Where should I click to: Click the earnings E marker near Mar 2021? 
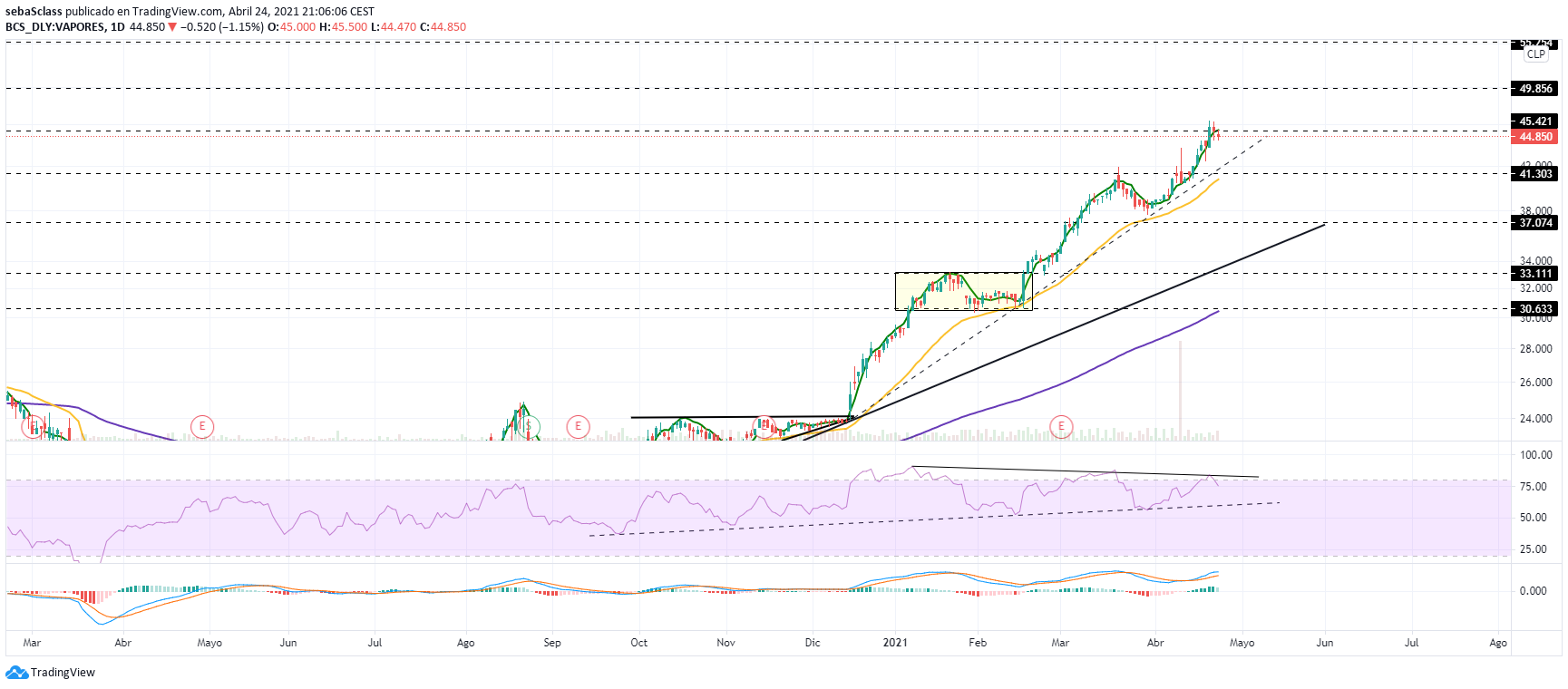(1061, 426)
